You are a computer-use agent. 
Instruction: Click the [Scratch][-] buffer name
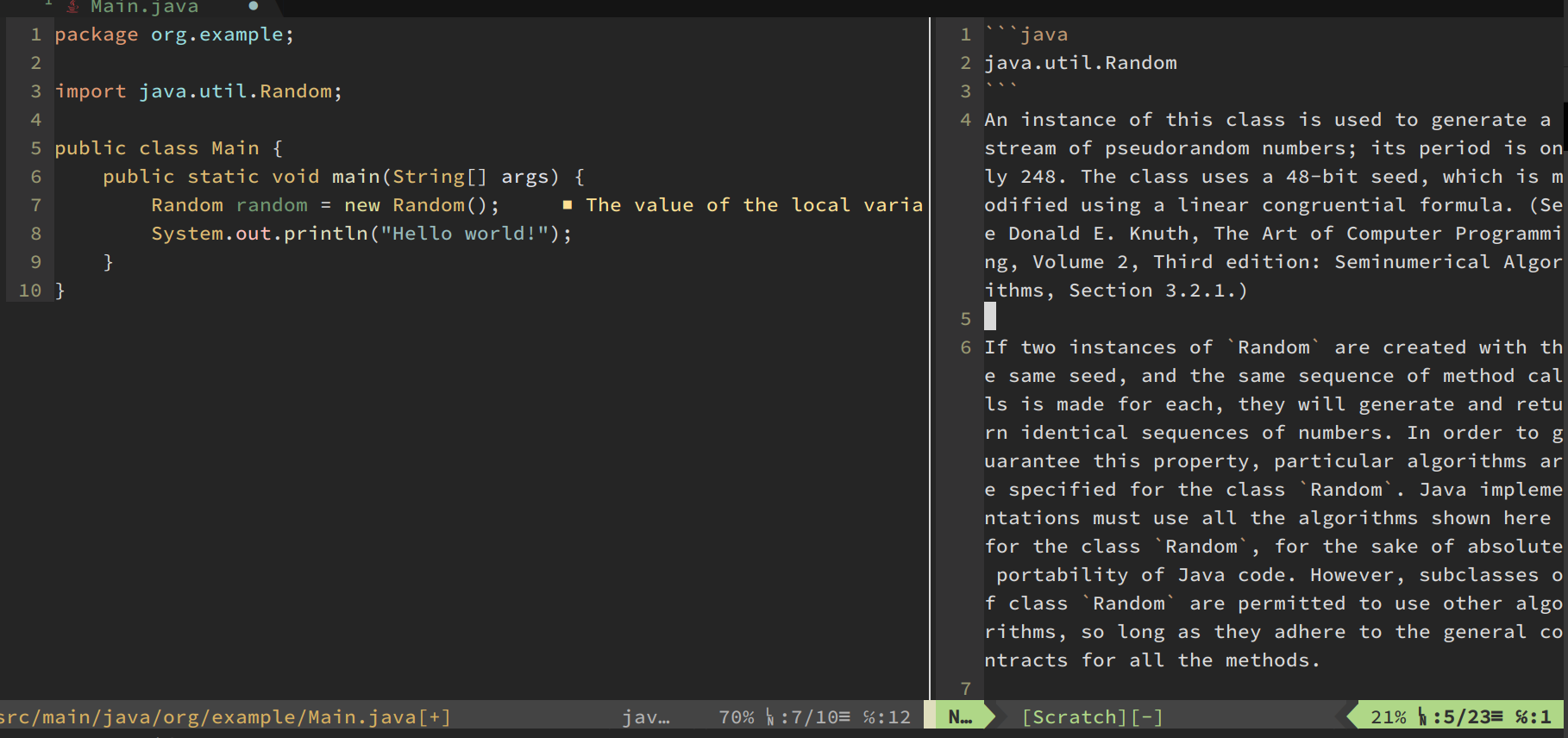1093,717
